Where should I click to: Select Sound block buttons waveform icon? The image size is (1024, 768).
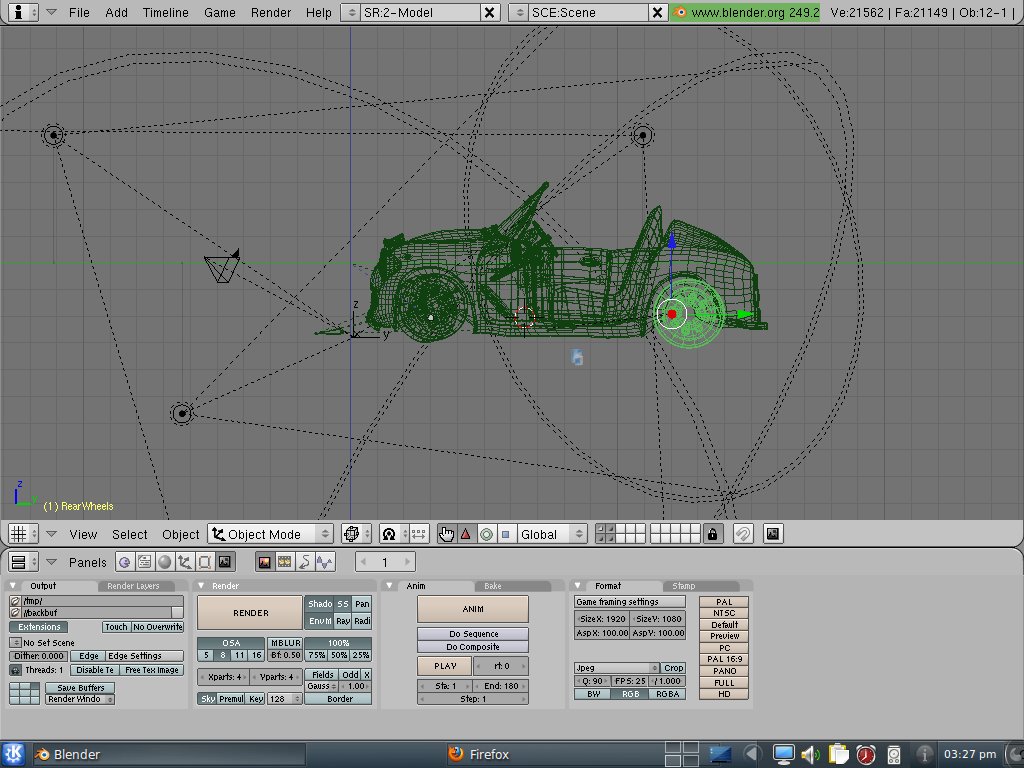click(x=325, y=562)
